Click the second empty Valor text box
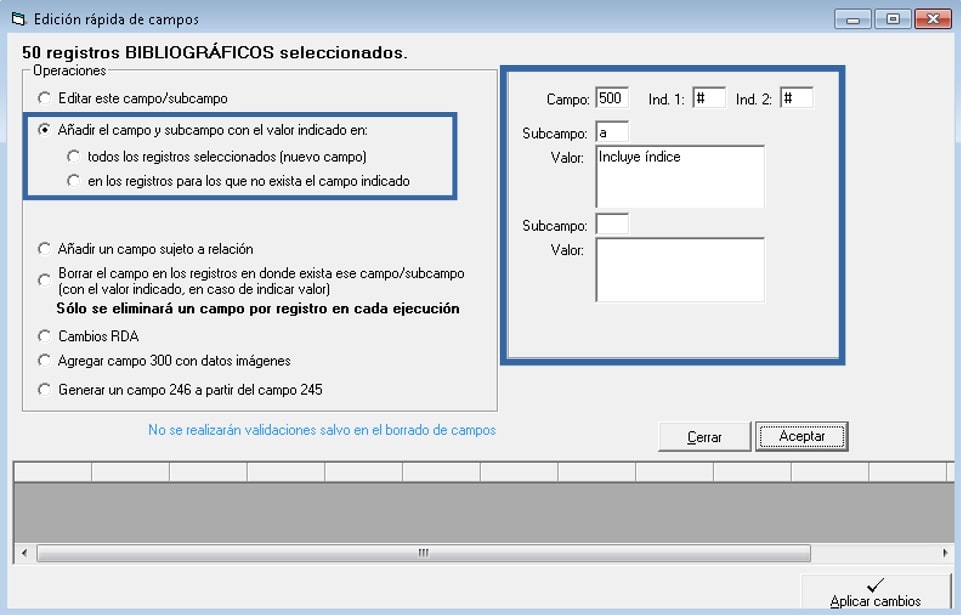This screenshot has width=961, height=615. (680, 270)
